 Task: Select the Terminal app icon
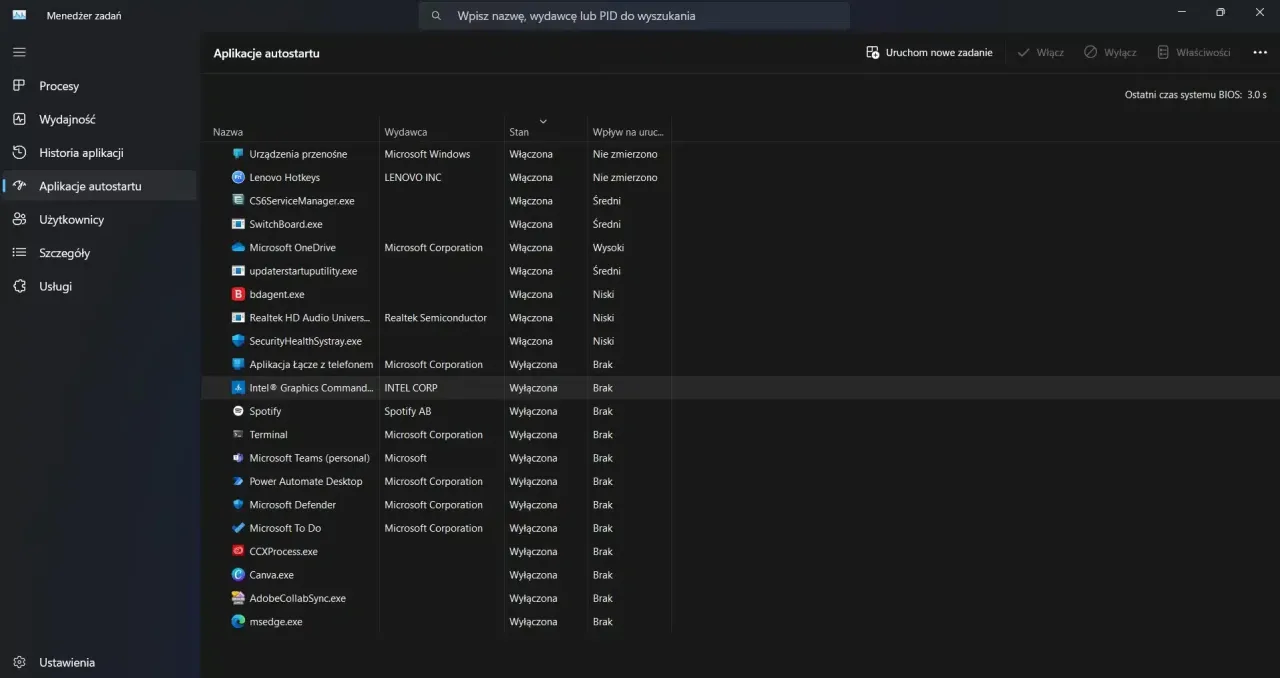(x=238, y=434)
